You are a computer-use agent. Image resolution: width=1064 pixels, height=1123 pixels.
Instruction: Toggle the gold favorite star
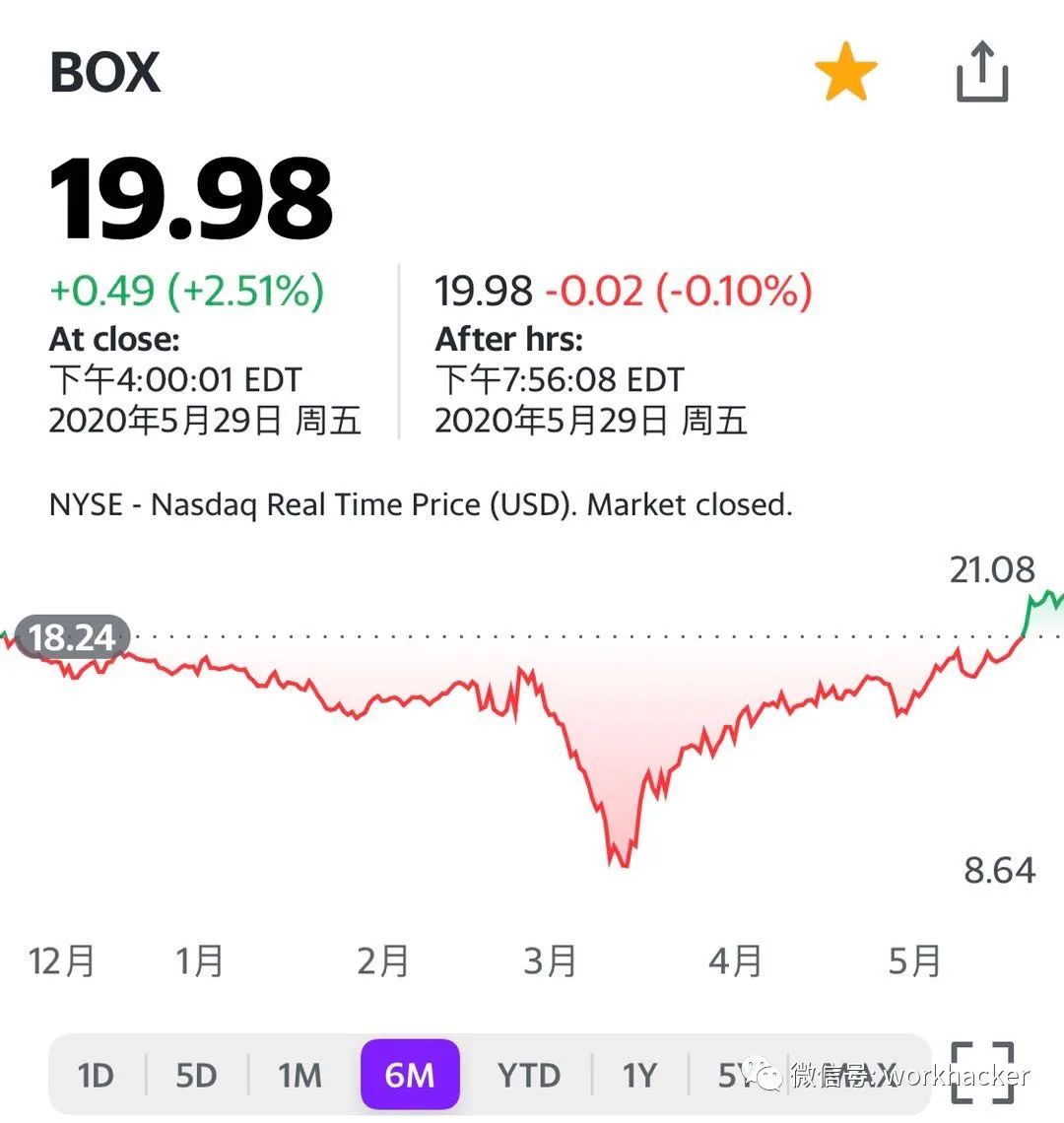click(845, 72)
